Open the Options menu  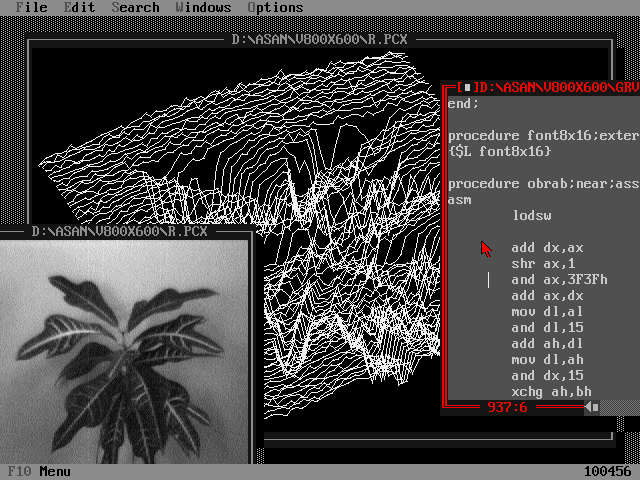(275, 7)
